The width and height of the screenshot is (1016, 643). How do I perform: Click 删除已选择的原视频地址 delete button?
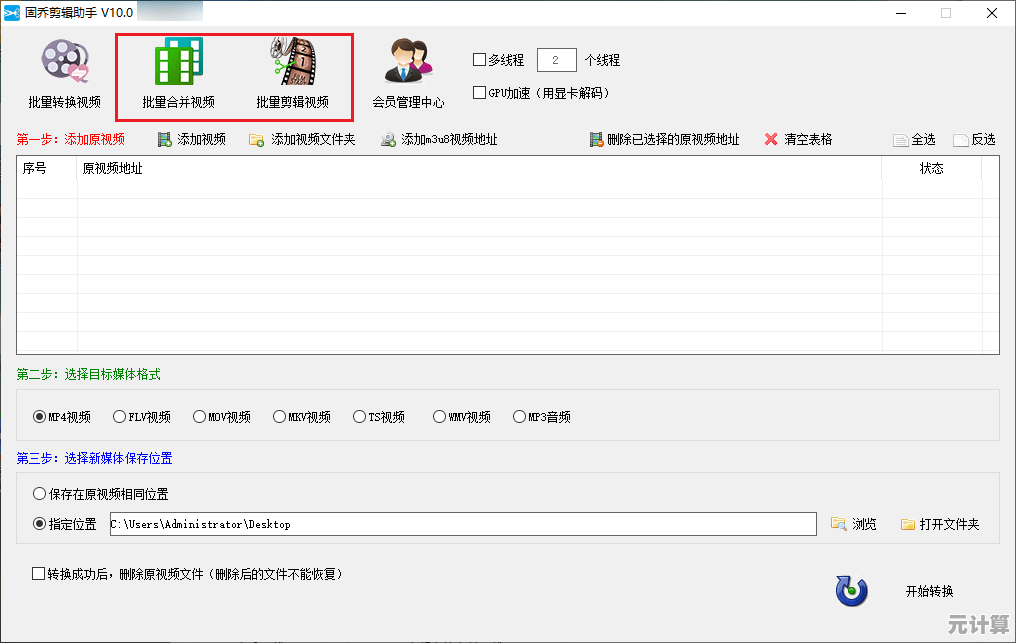pos(664,140)
